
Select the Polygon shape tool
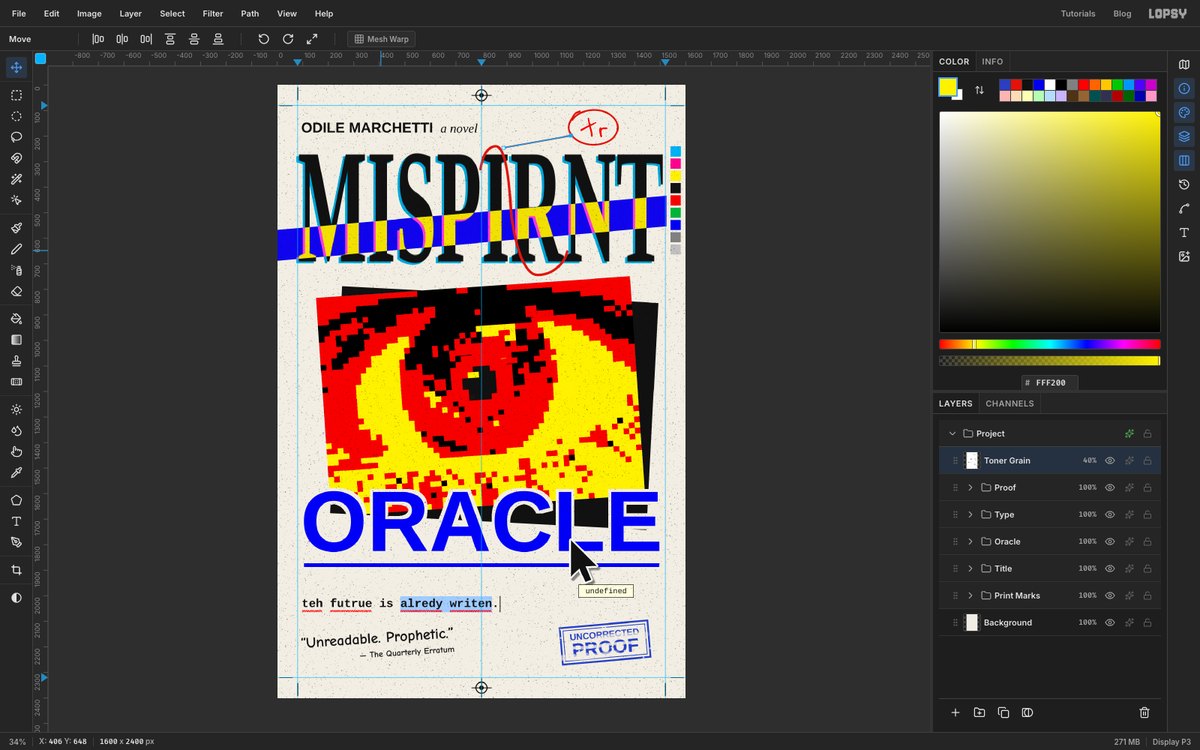(16, 500)
